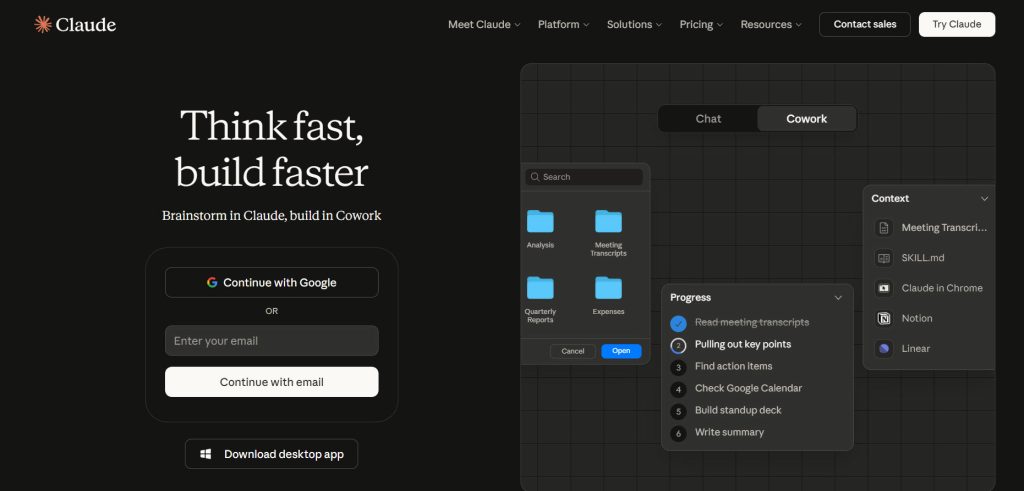Screen dimensions: 1024x491
Task: Click Download desktop app
Action: pos(272,454)
